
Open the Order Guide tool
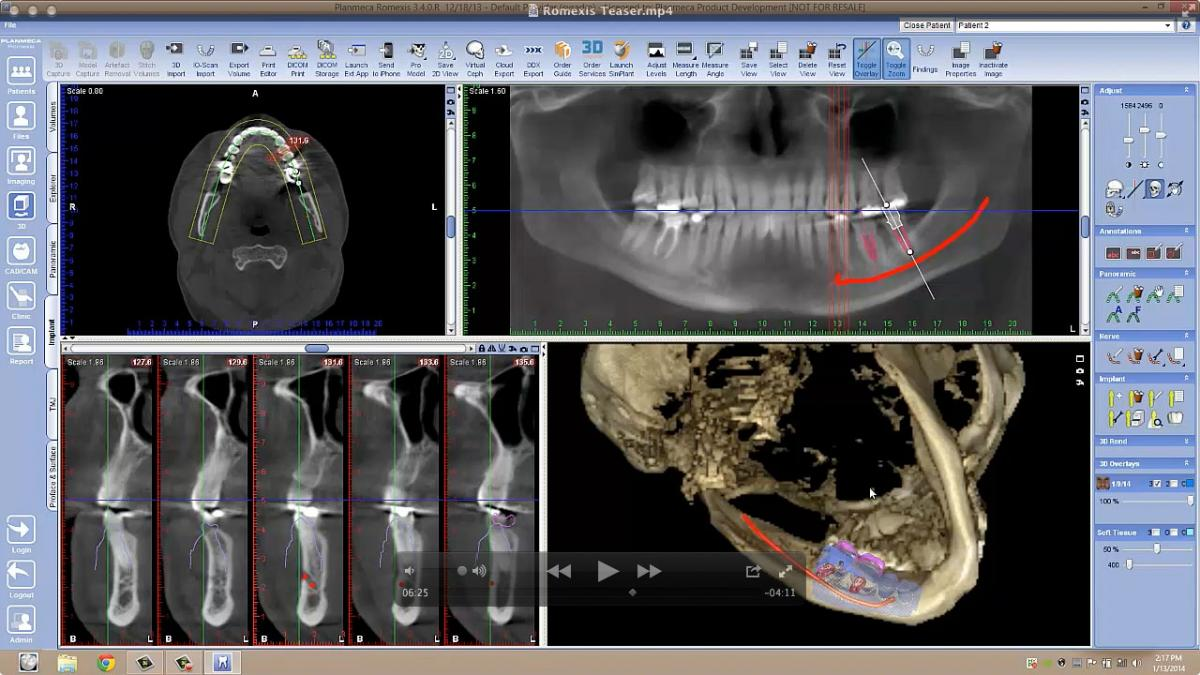pyautogui.click(x=563, y=59)
